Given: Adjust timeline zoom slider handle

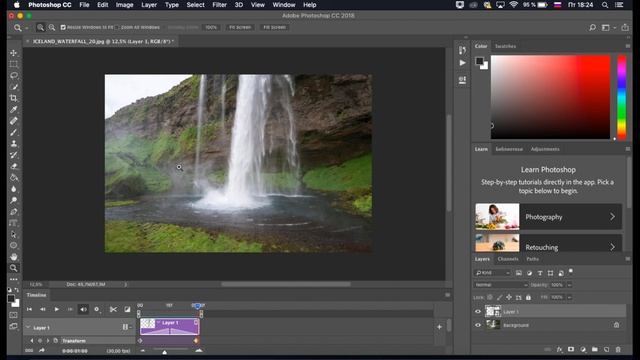Looking at the screenshot, I should click(164, 352).
